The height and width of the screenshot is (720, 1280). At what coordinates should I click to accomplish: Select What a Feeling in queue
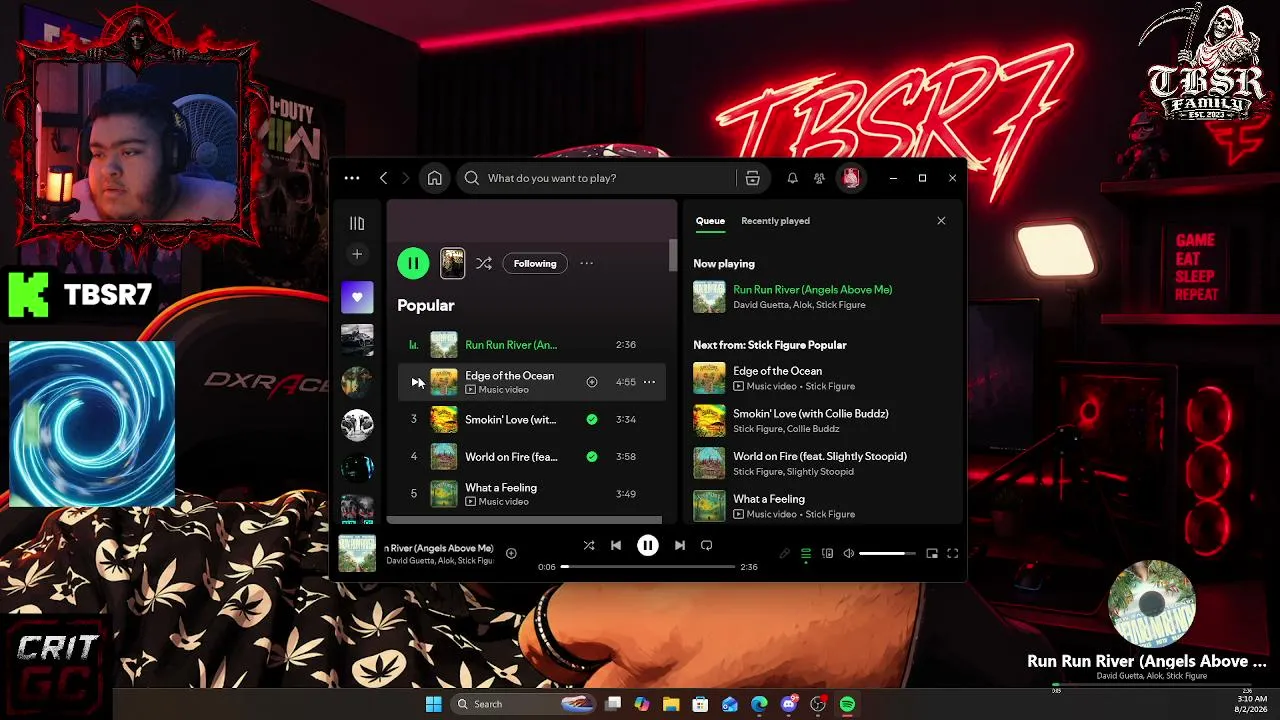[x=823, y=506]
